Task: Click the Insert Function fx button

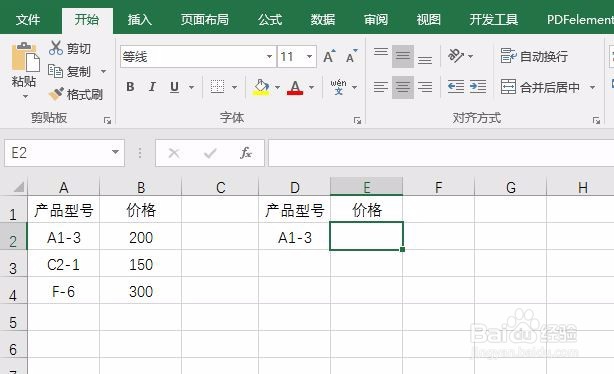Action: coord(246,153)
